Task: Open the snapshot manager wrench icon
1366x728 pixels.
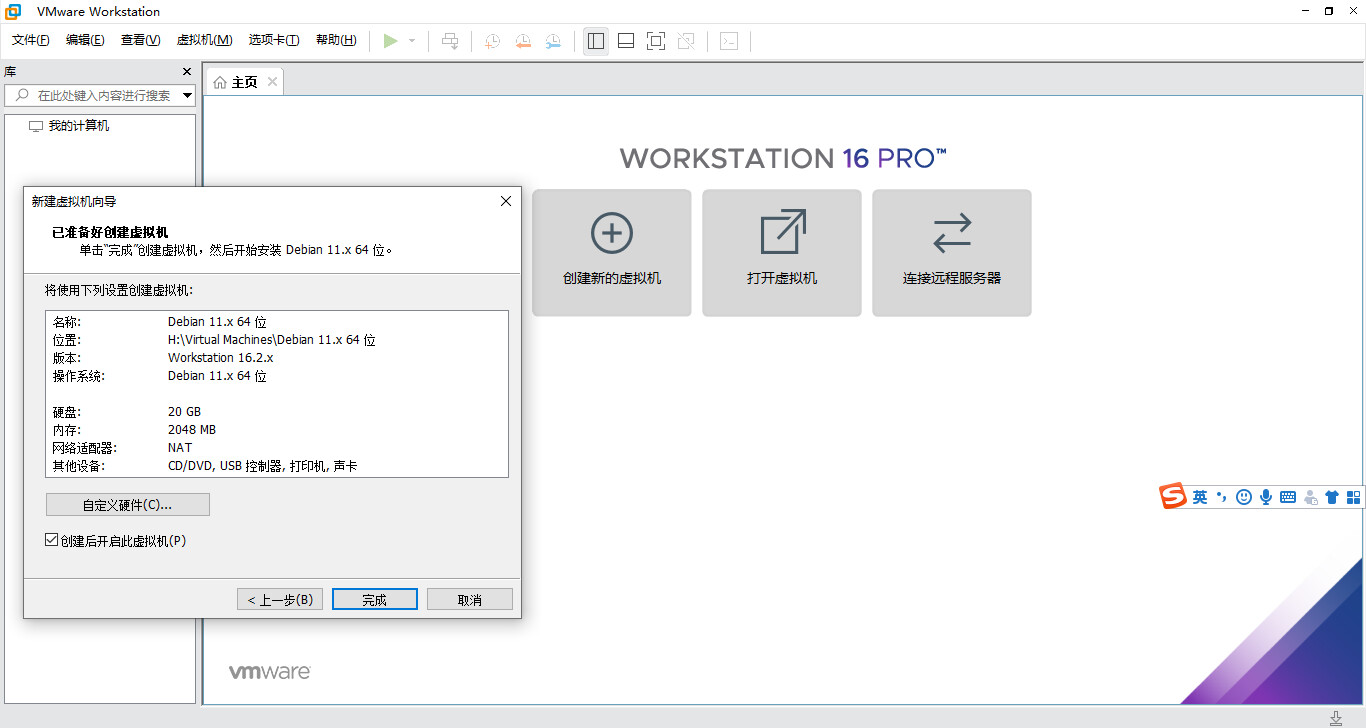Action: (553, 41)
